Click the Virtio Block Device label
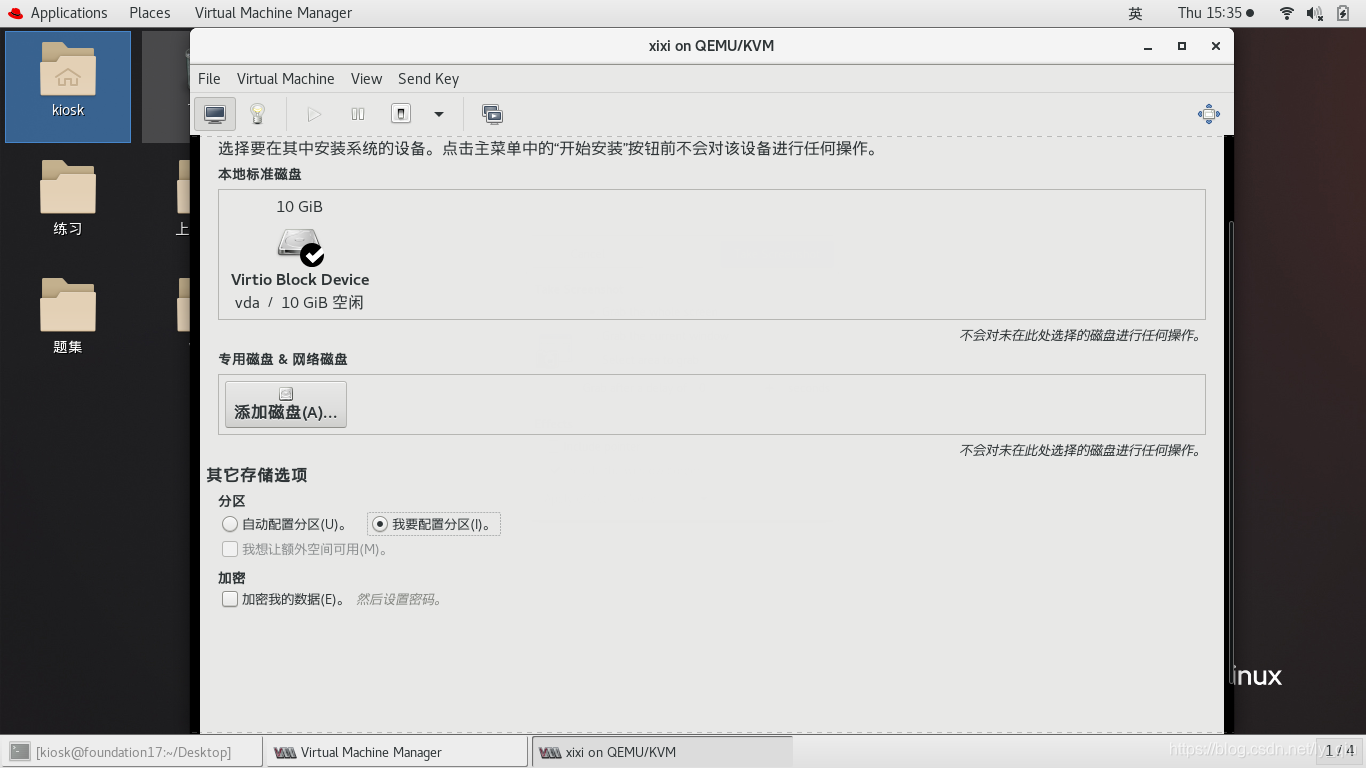The height and width of the screenshot is (768, 1366). (300, 280)
